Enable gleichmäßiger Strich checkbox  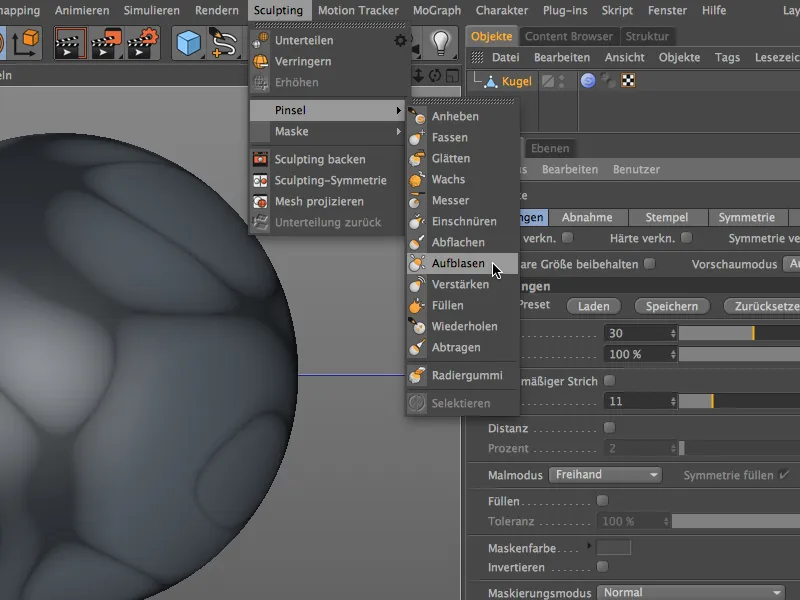pyautogui.click(x=609, y=381)
